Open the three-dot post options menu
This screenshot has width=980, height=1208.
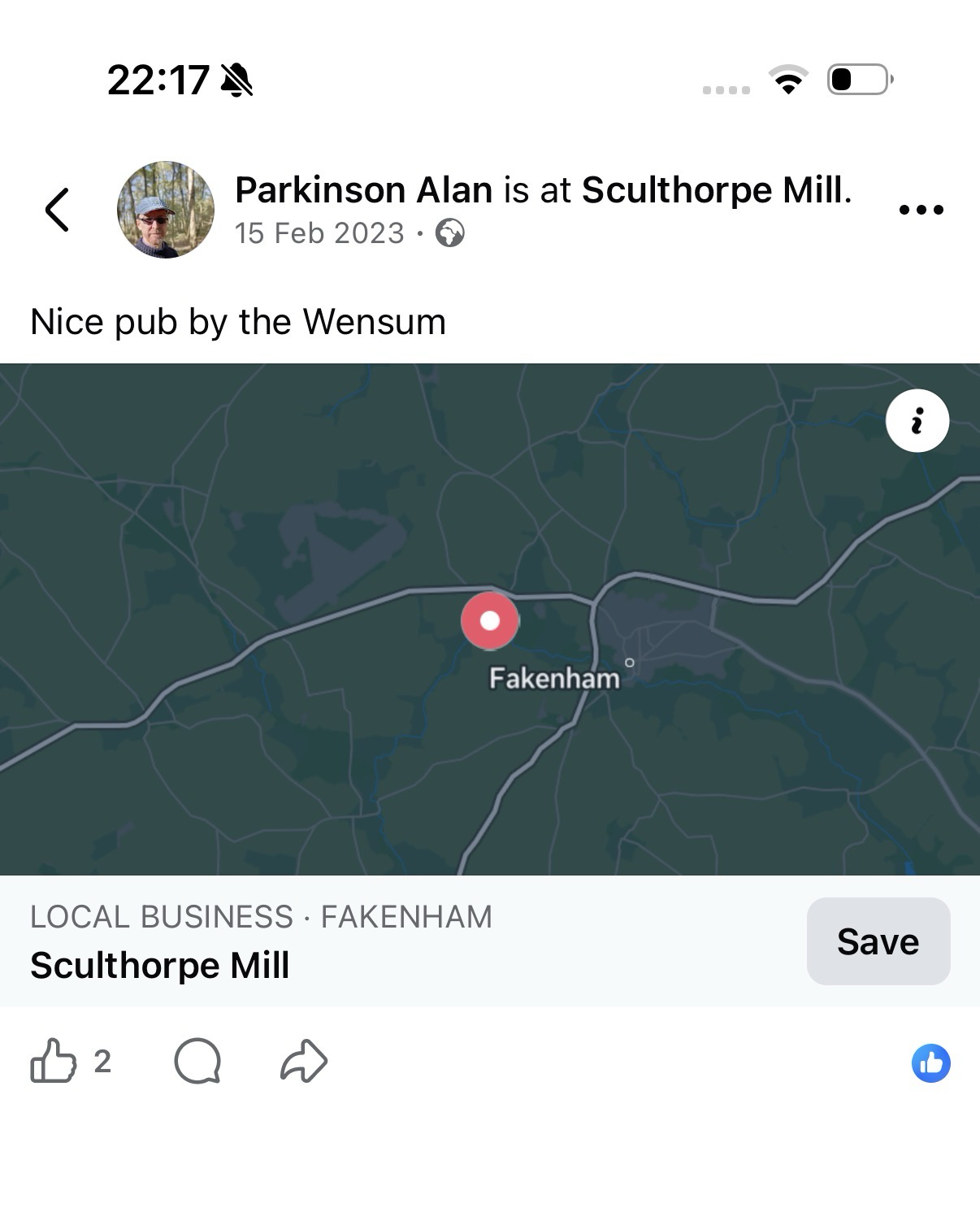point(921,210)
